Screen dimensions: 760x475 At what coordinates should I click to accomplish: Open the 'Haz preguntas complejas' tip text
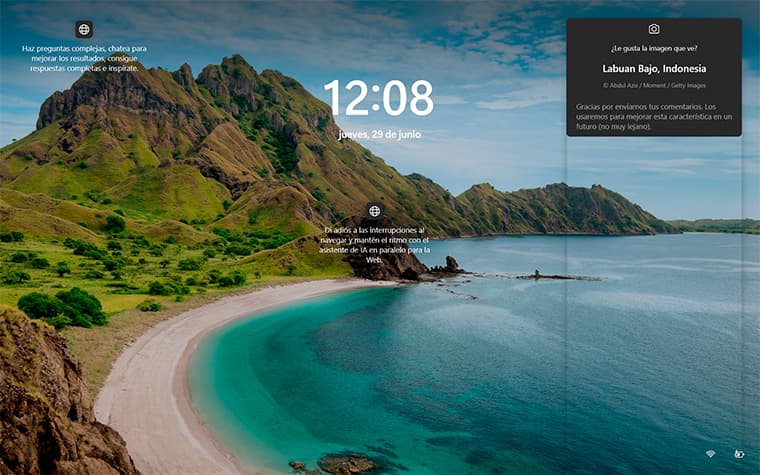click(84, 59)
